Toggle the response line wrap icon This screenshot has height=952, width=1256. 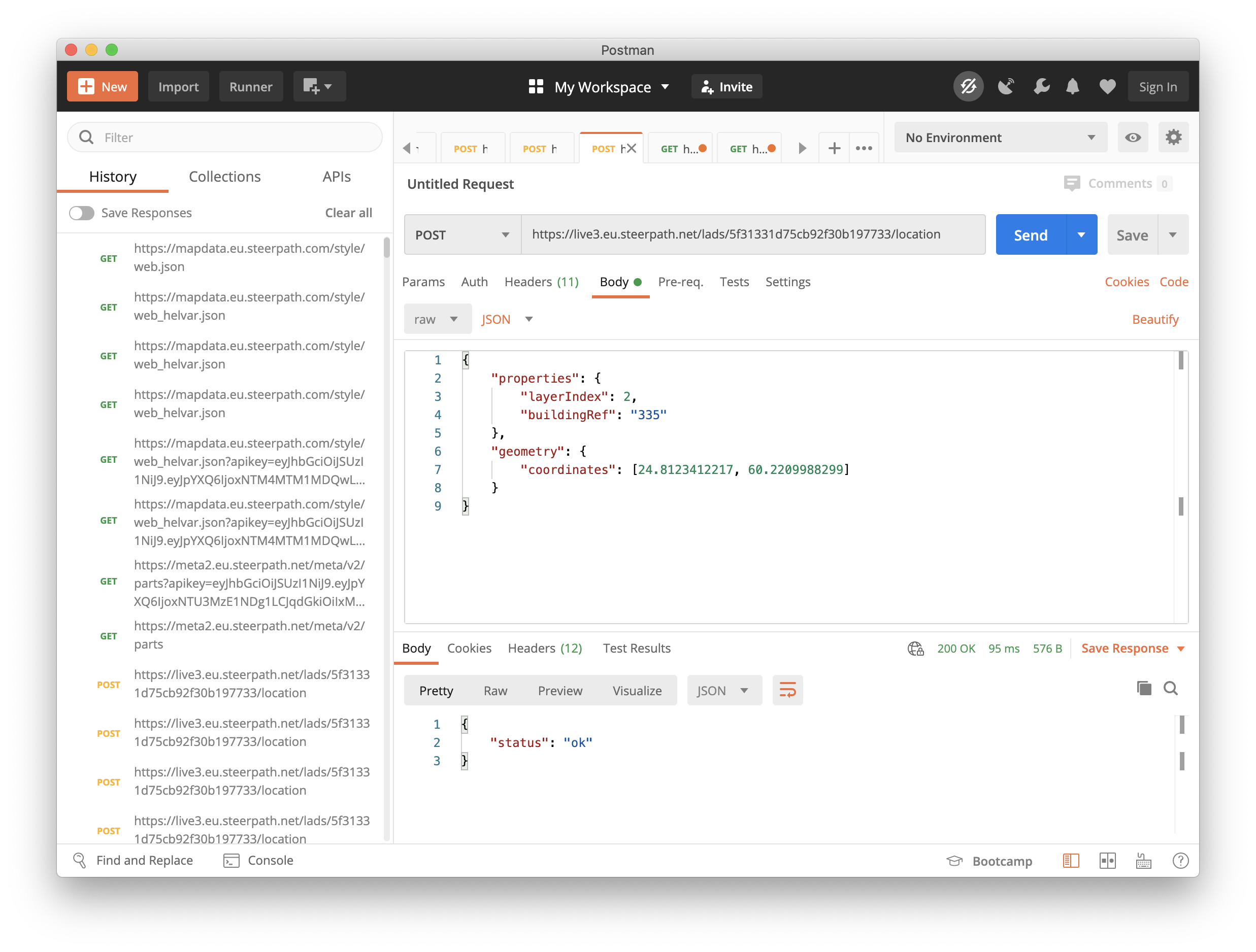[x=787, y=690]
